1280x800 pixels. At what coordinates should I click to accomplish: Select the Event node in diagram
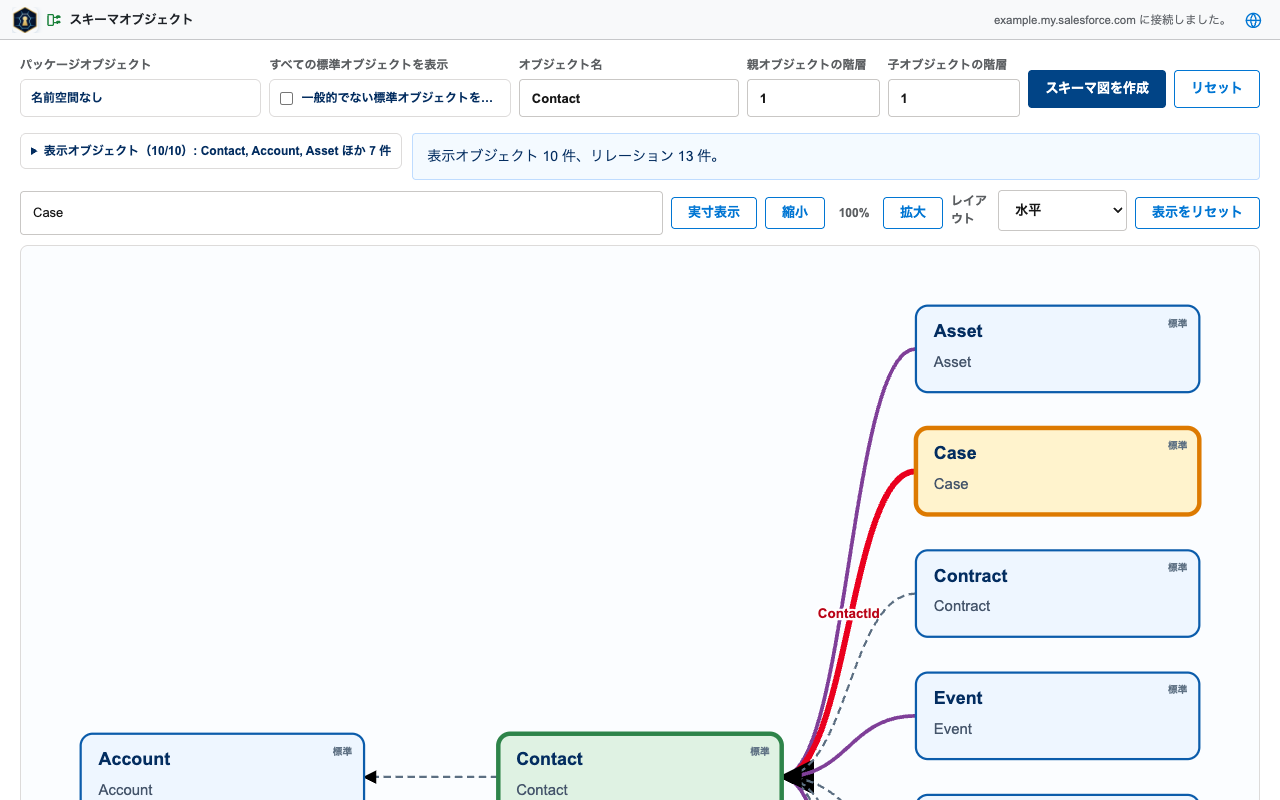[1057, 716]
